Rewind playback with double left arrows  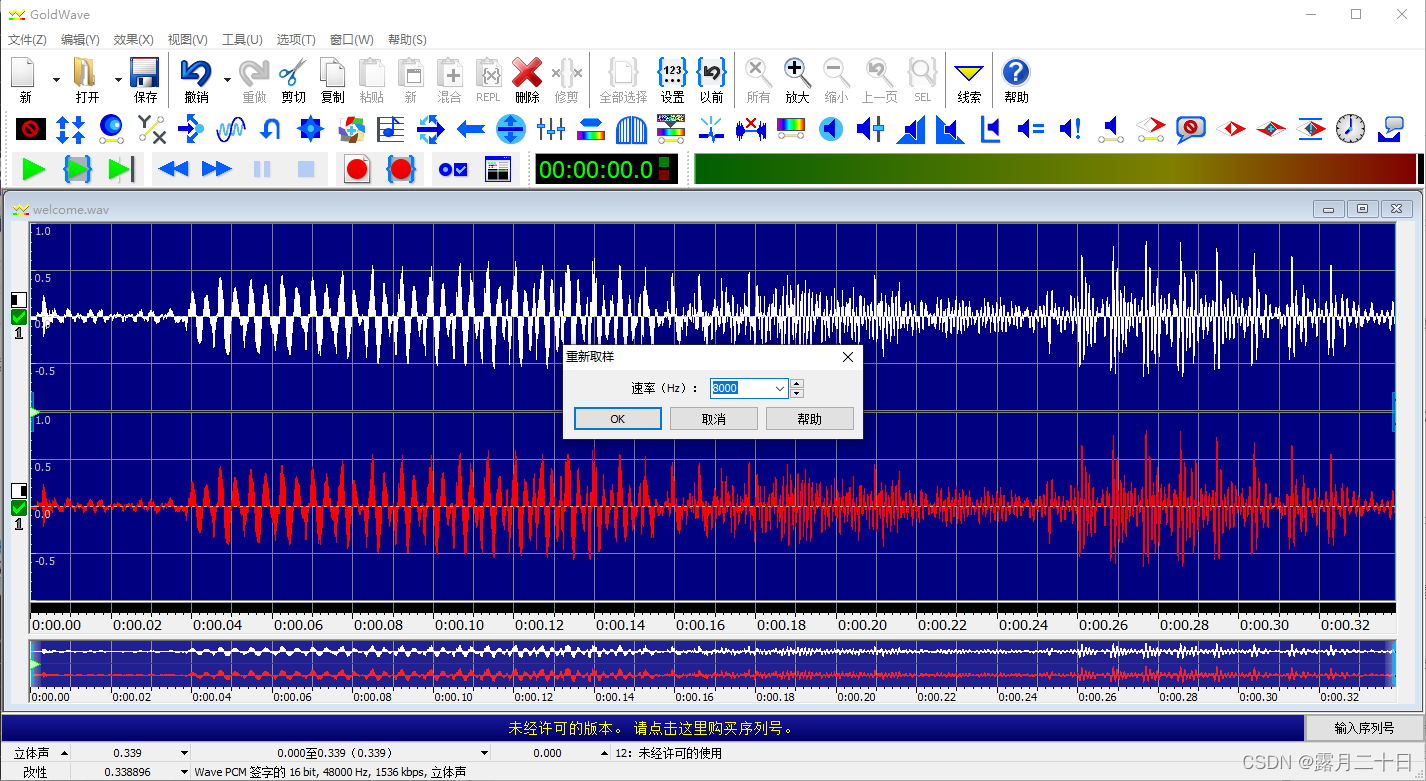point(174,169)
